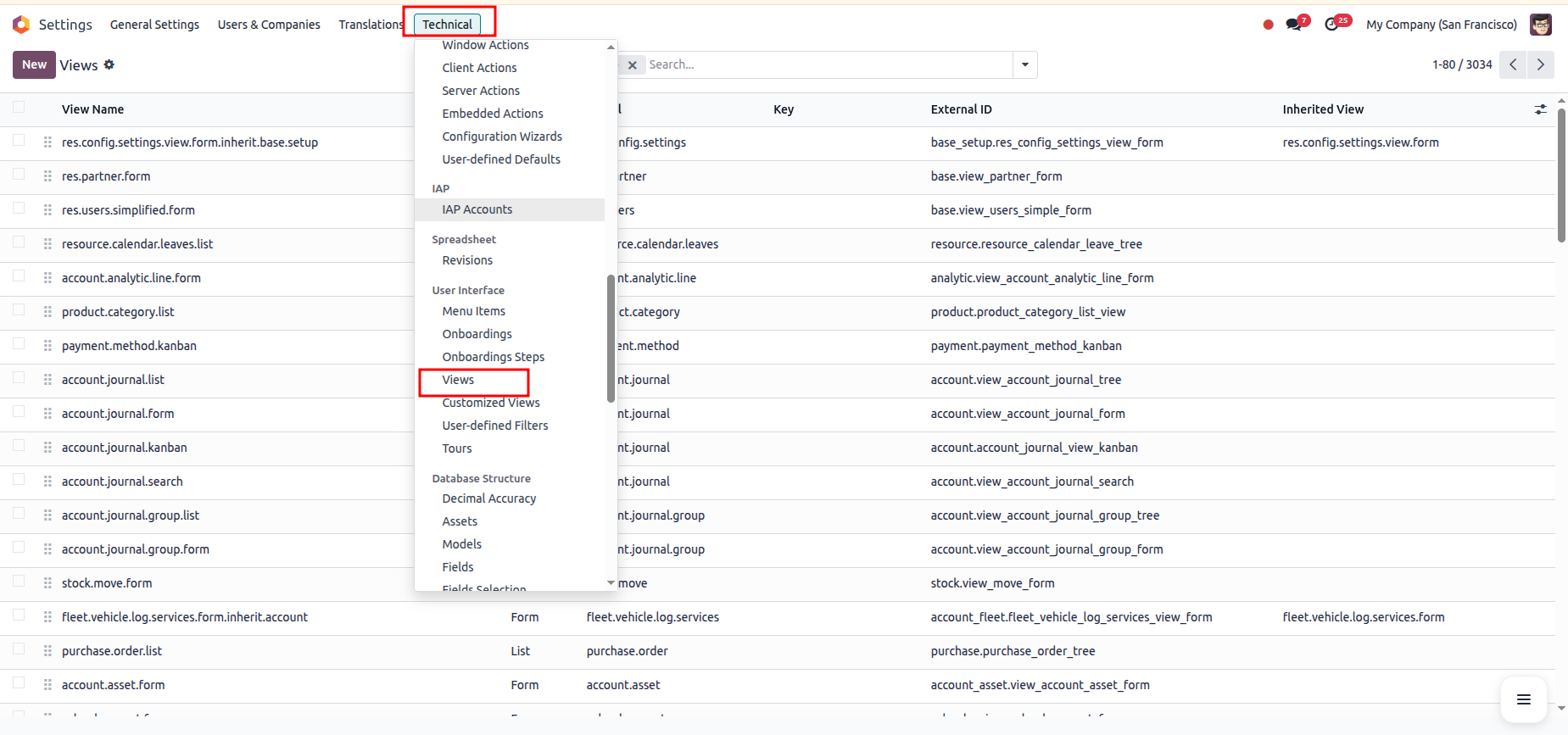Screen dimensions: 1568x735
Task: Remove the search filter with X icon
Action: (632, 65)
